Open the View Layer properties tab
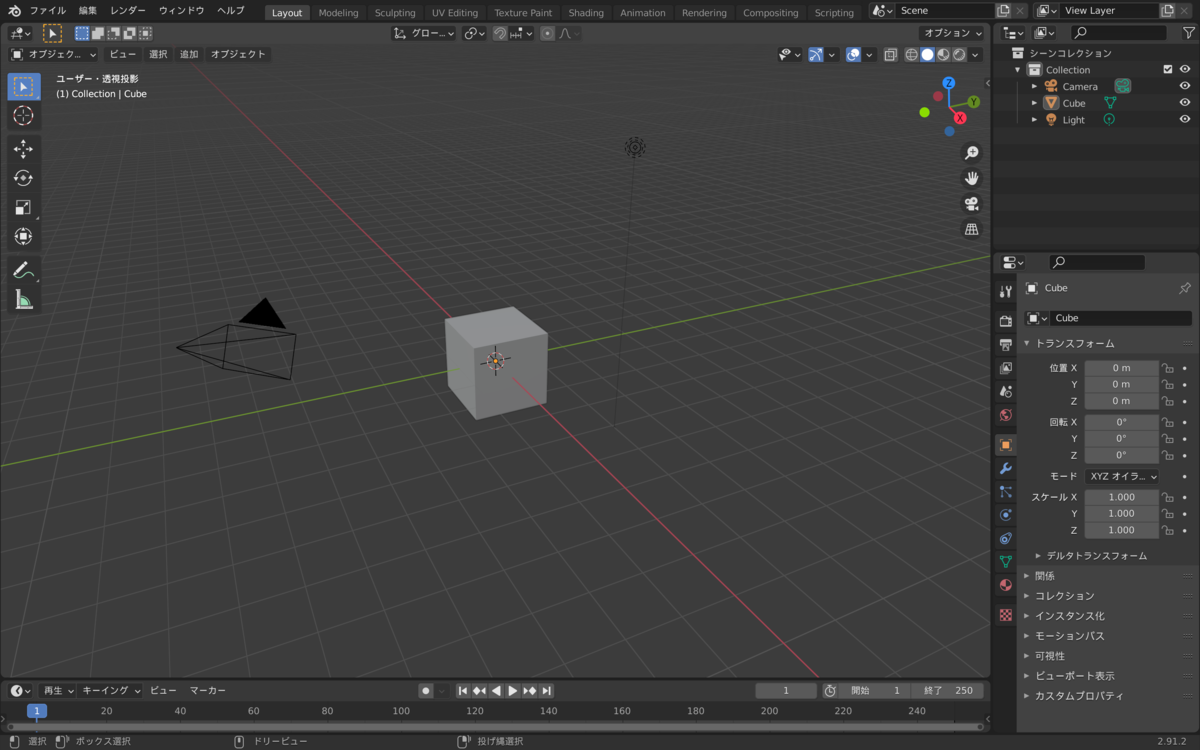This screenshot has width=1200, height=750. [x=1006, y=368]
